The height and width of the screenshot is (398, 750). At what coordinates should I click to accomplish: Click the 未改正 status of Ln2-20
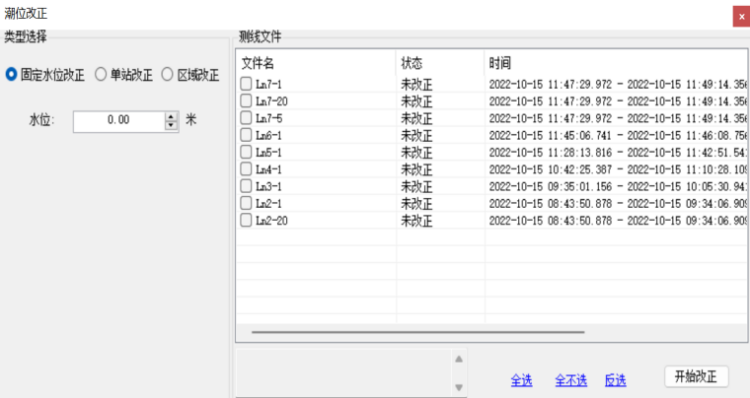click(x=417, y=221)
